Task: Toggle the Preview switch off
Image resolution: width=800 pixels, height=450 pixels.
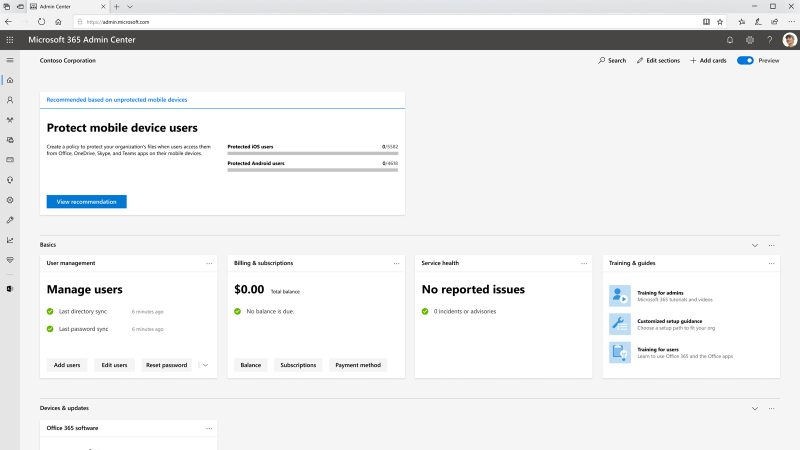Action: click(x=745, y=60)
